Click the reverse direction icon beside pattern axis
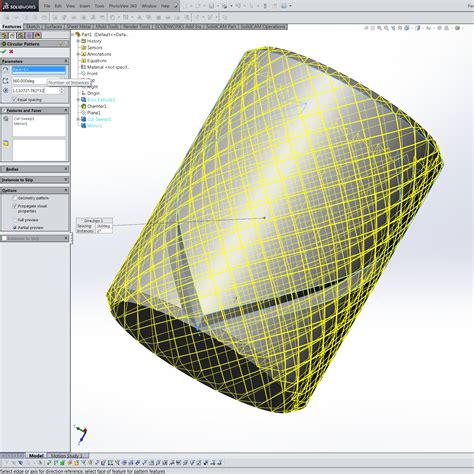 pos(5,70)
